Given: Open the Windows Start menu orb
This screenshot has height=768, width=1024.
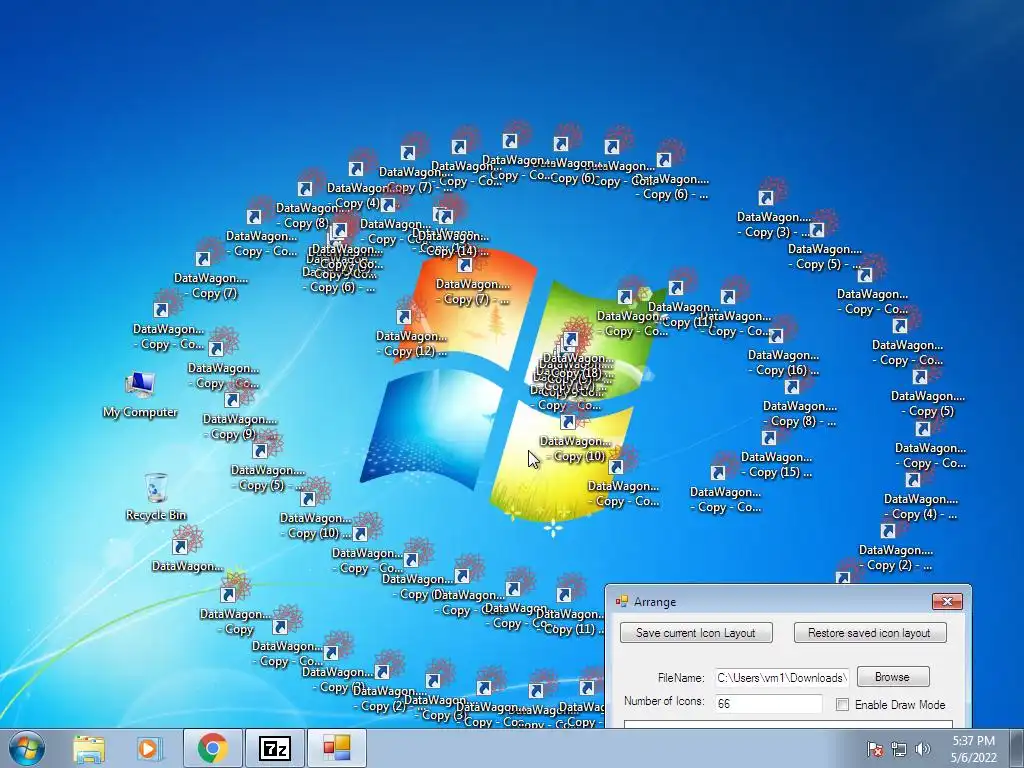Looking at the screenshot, I should 27,748.
